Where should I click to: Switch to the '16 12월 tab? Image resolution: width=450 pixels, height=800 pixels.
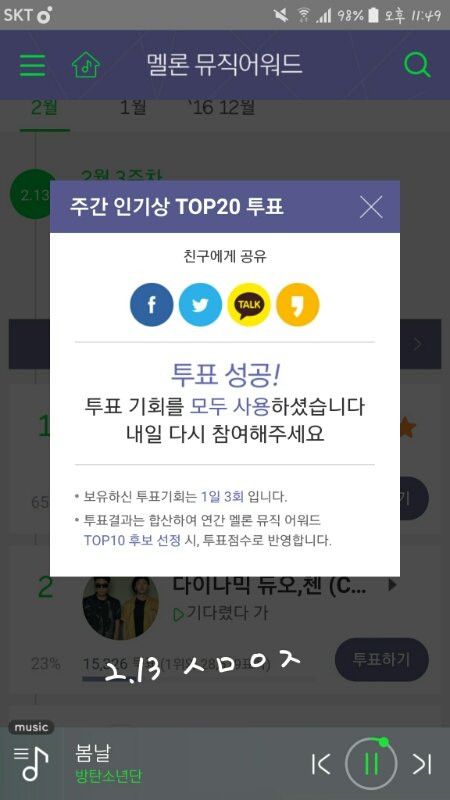[220, 108]
